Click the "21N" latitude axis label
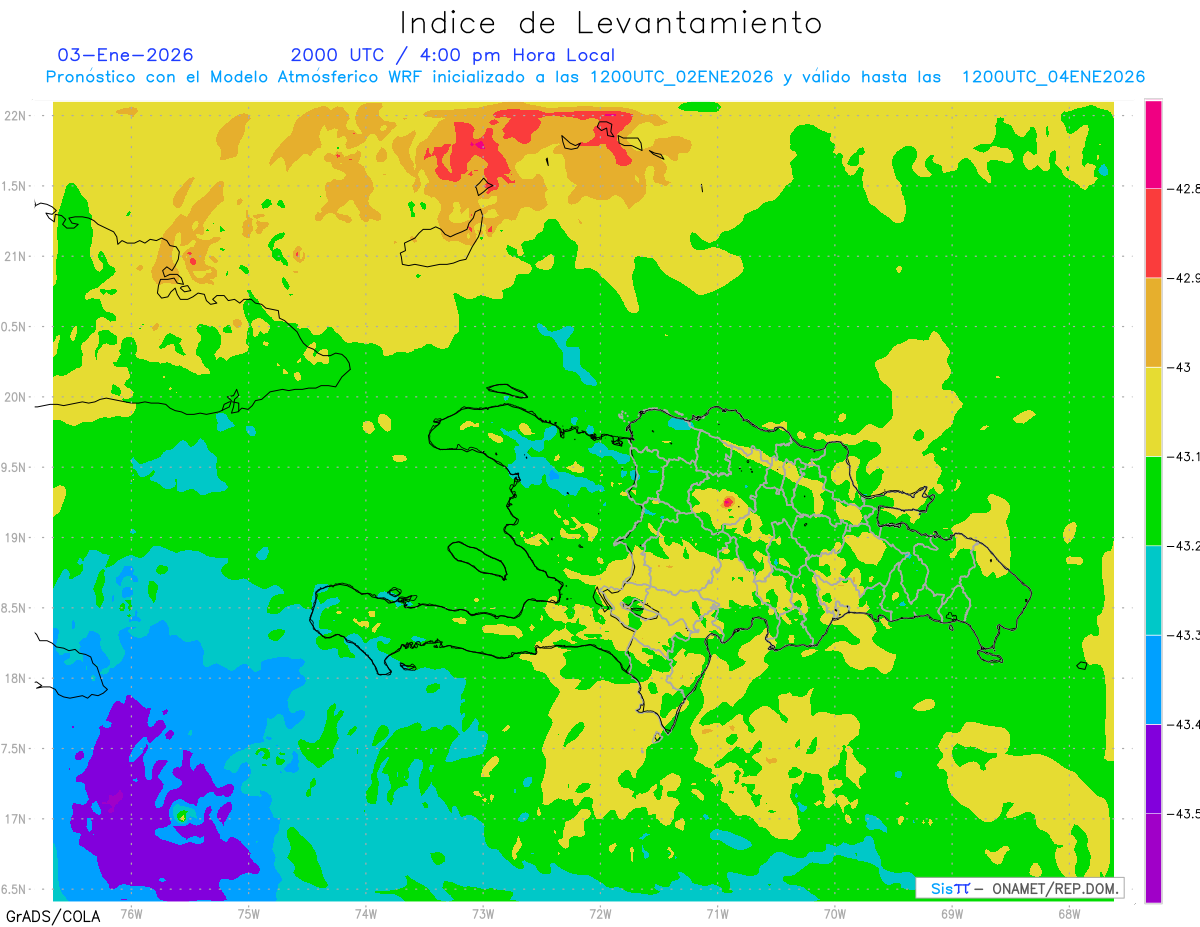1200x927 pixels. point(15,256)
